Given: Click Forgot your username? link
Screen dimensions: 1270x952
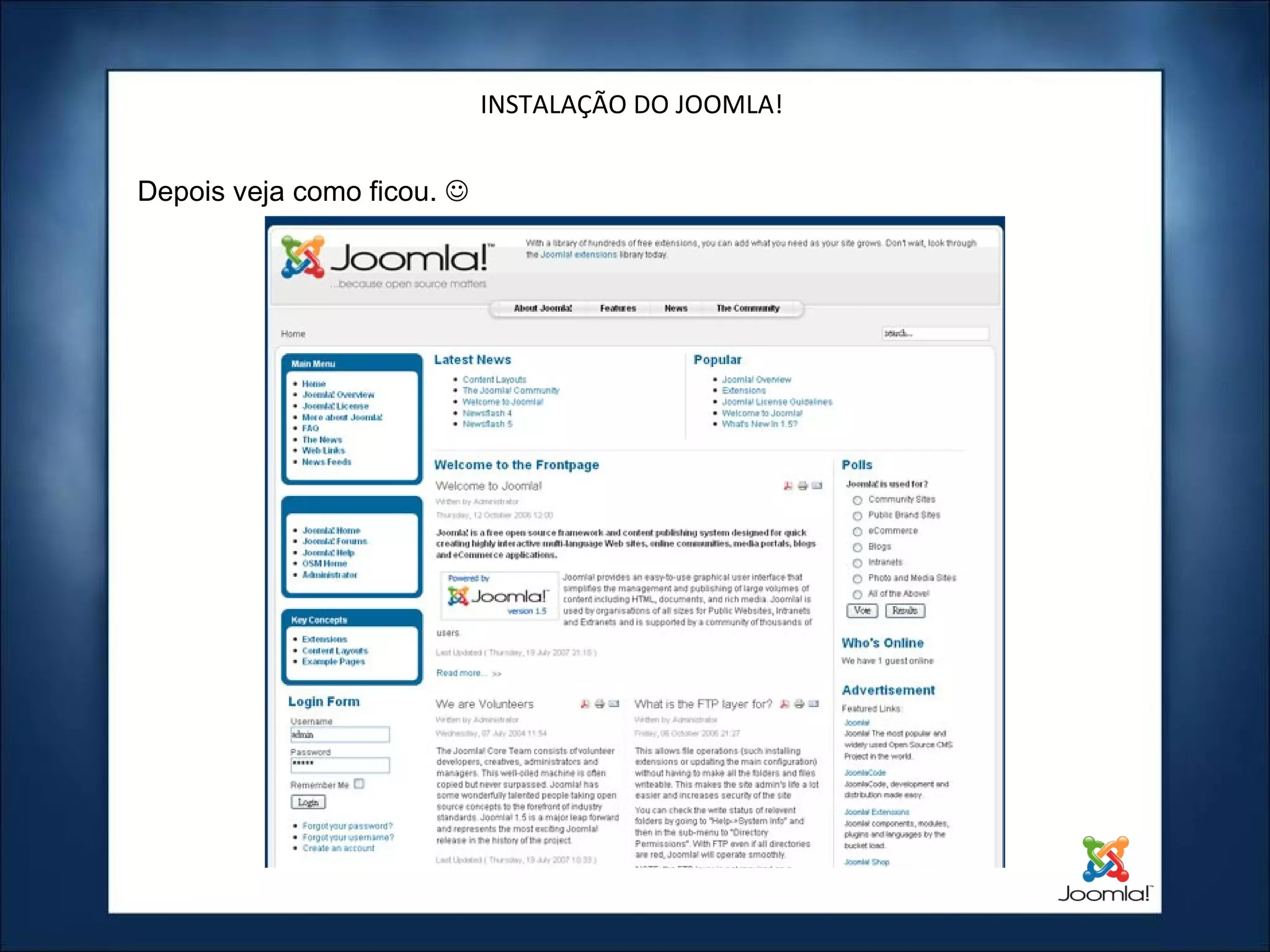Looking at the screenshot, I should point(348,837).
